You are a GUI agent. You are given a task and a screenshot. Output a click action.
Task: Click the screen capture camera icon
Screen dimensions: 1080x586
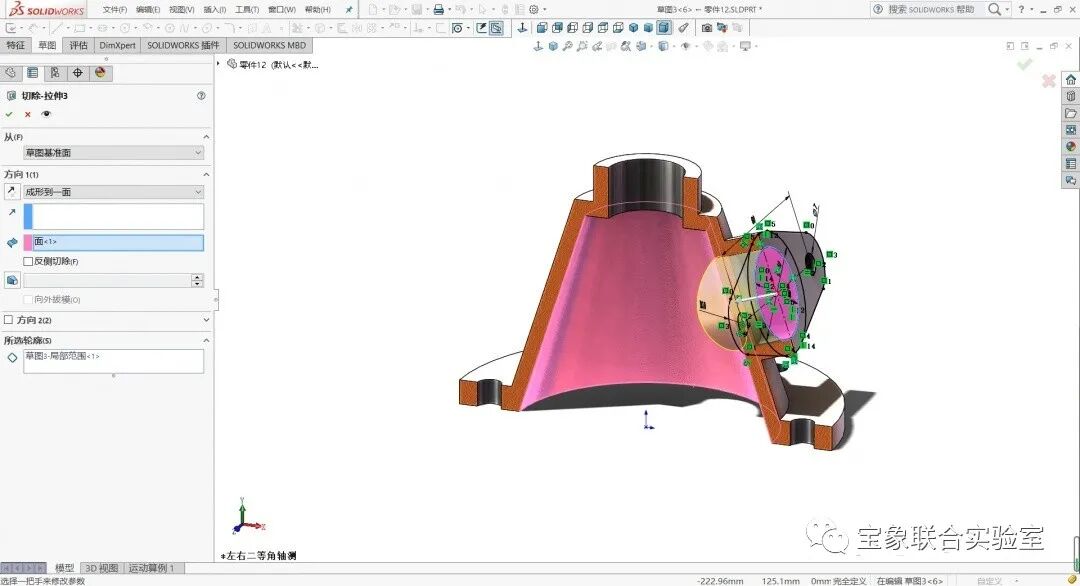click(x=707, y=28)
